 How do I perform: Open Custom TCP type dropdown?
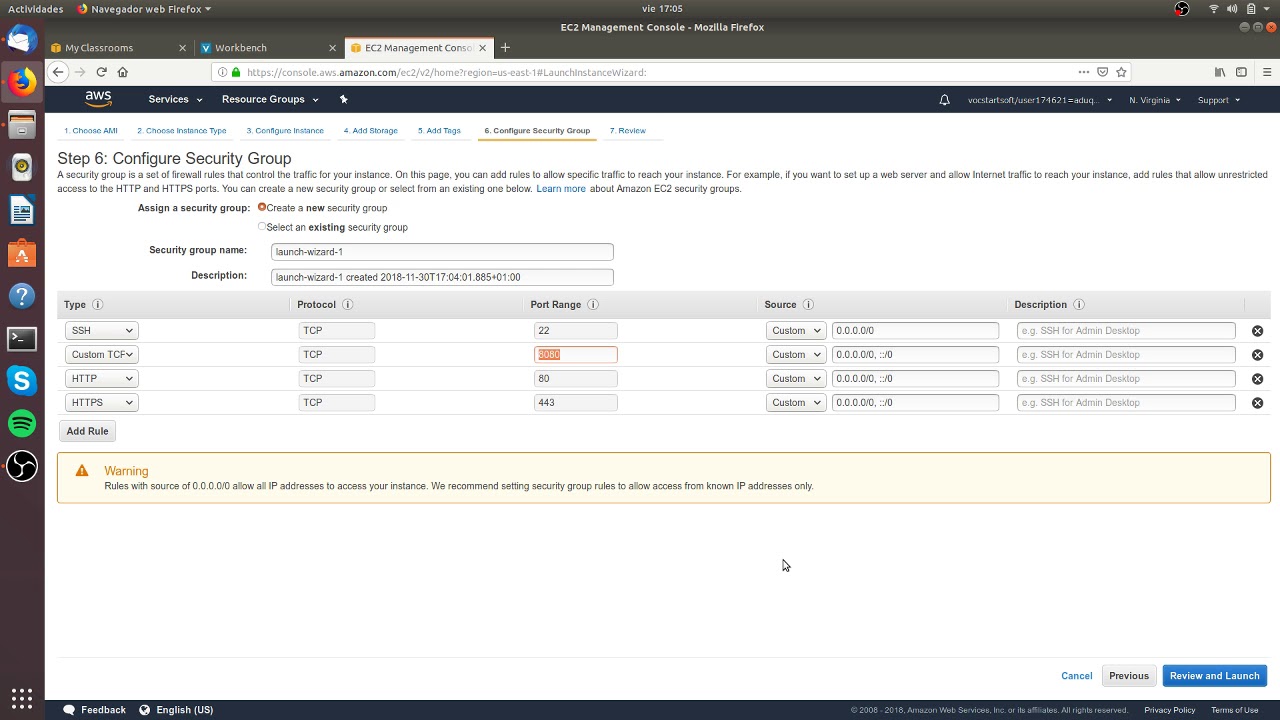[101, 355]
